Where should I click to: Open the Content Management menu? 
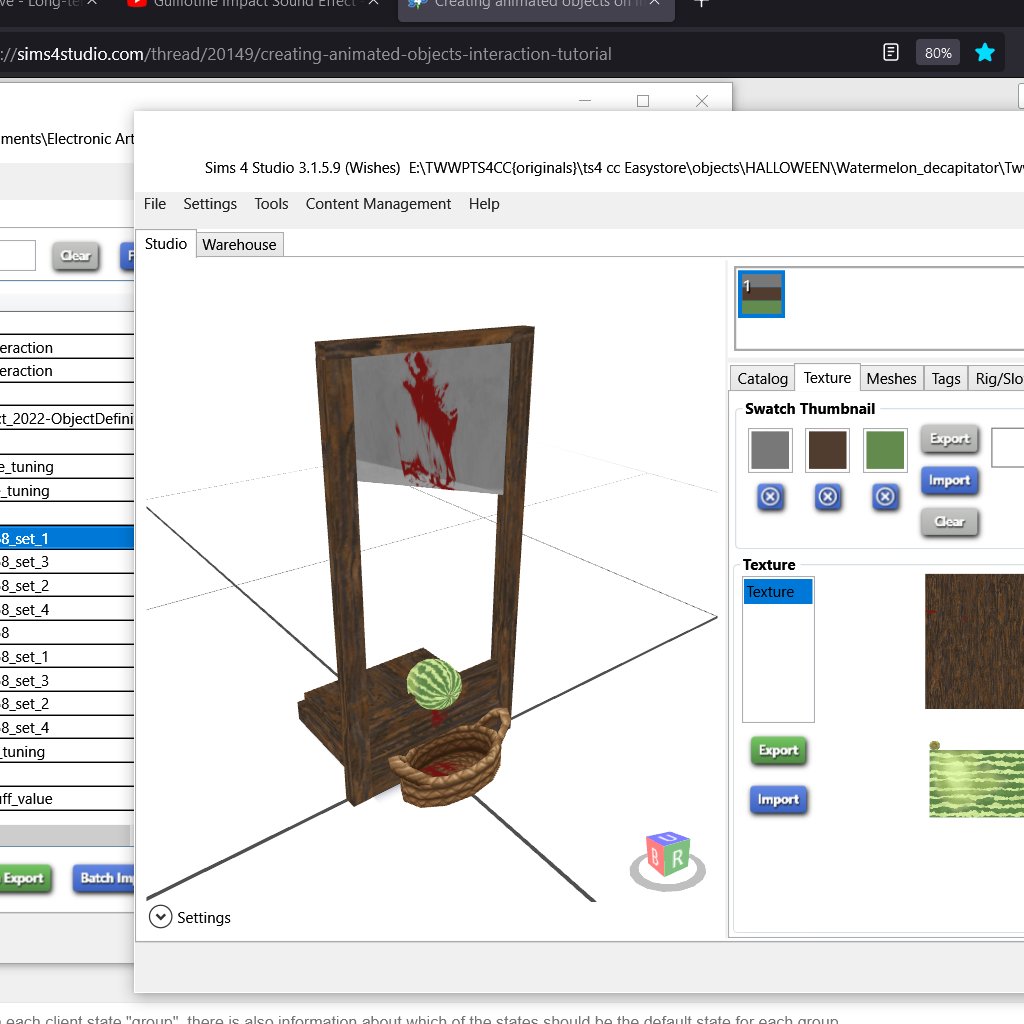[x=378, y=204]
